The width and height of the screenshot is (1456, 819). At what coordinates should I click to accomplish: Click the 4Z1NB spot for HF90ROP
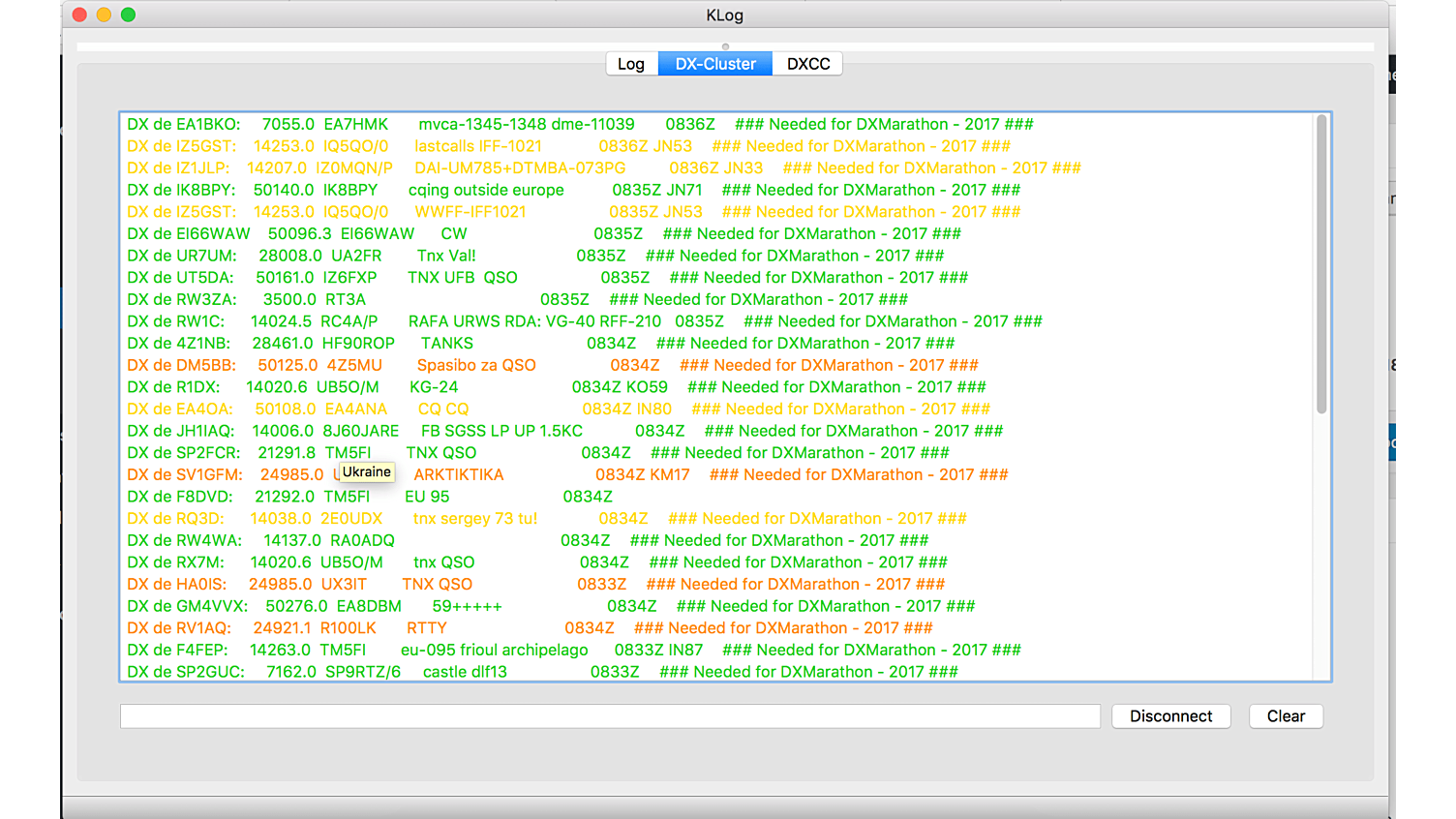(x=540, y=344)
